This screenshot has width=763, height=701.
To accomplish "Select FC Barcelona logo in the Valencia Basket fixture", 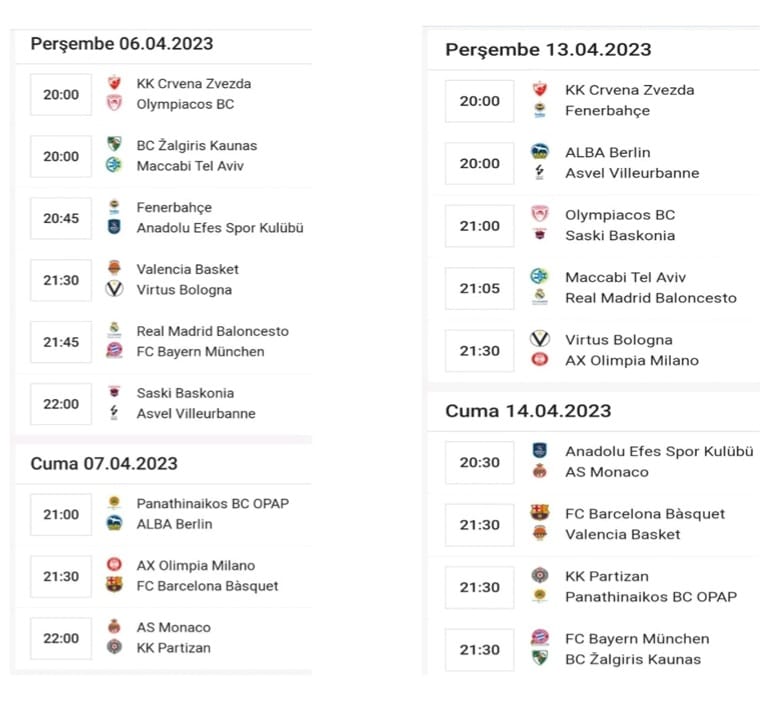I will pos(540,513).
